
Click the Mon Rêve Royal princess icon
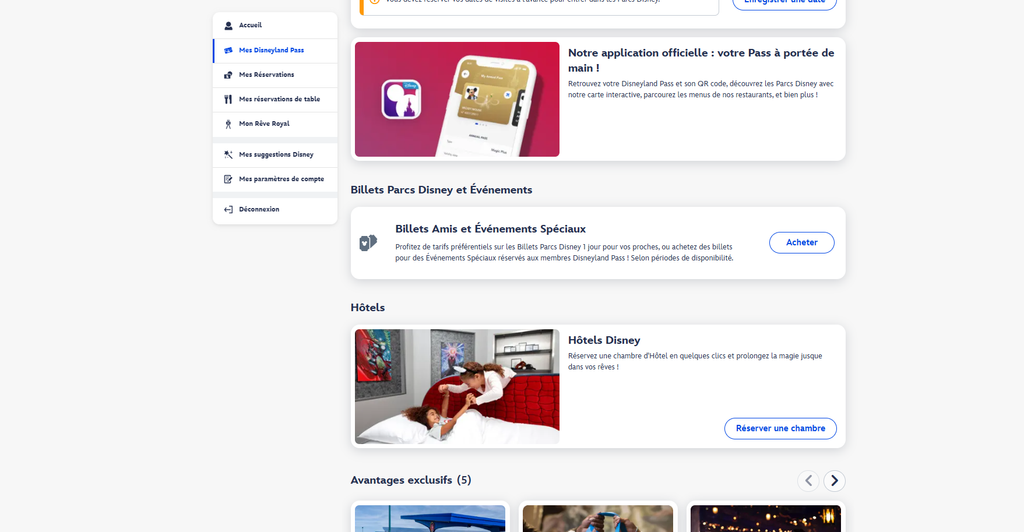tap(228, 124)
